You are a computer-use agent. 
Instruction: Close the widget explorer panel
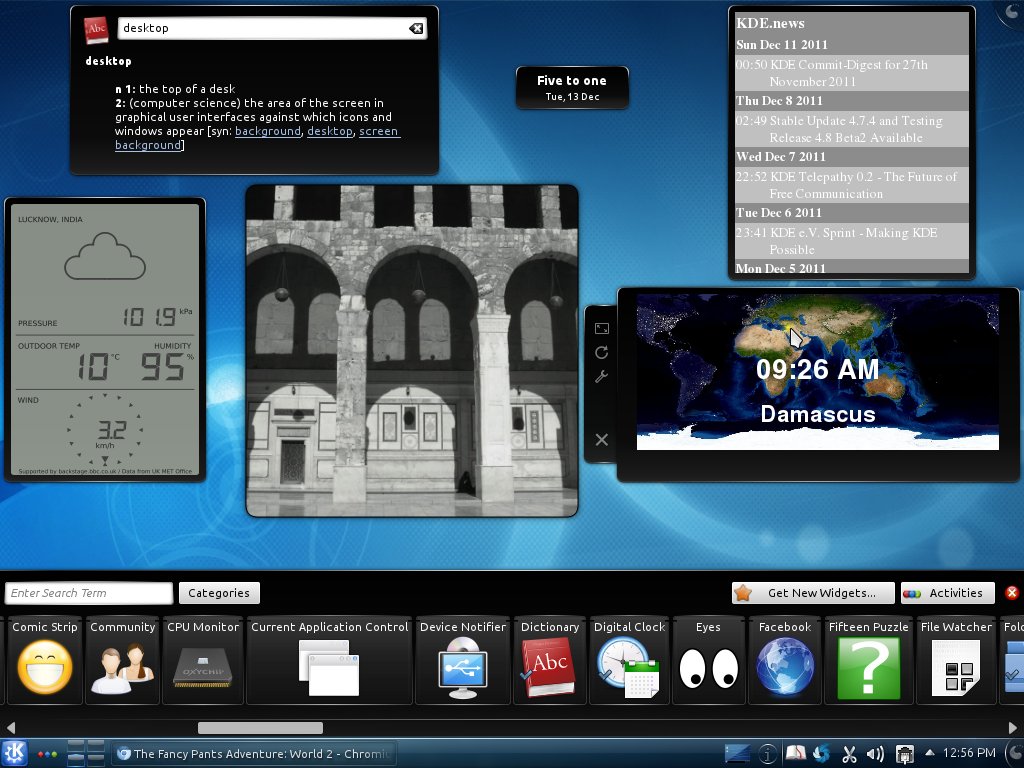pos(1012,592)
